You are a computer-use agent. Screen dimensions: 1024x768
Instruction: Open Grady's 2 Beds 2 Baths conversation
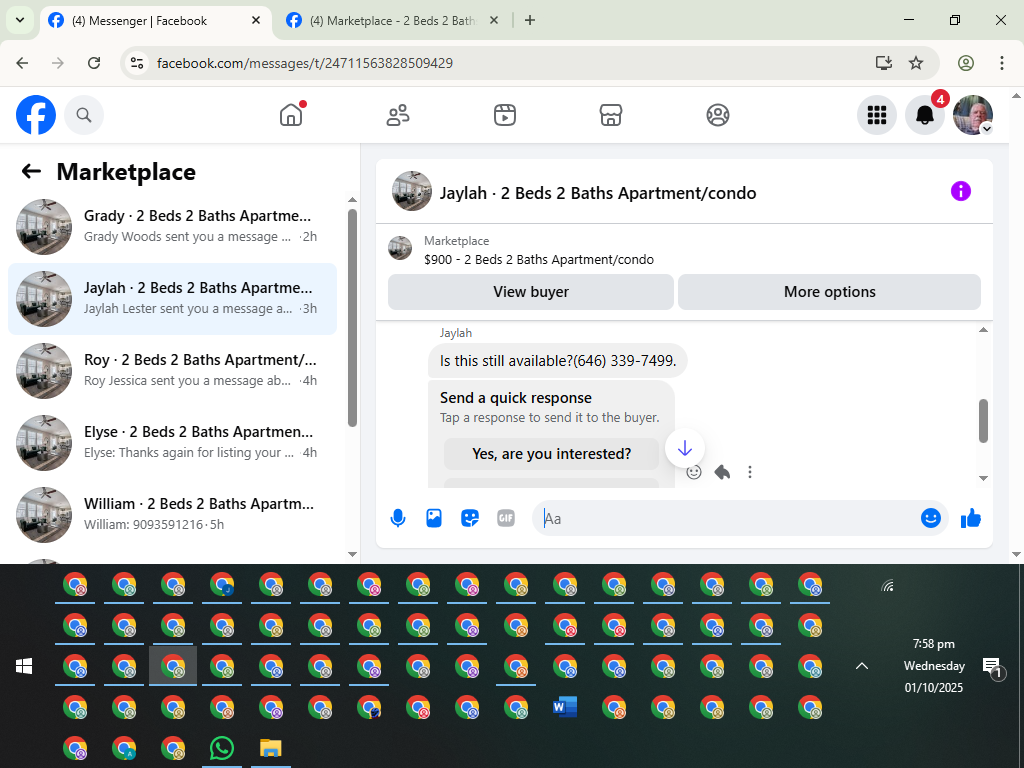click(172, 226)
